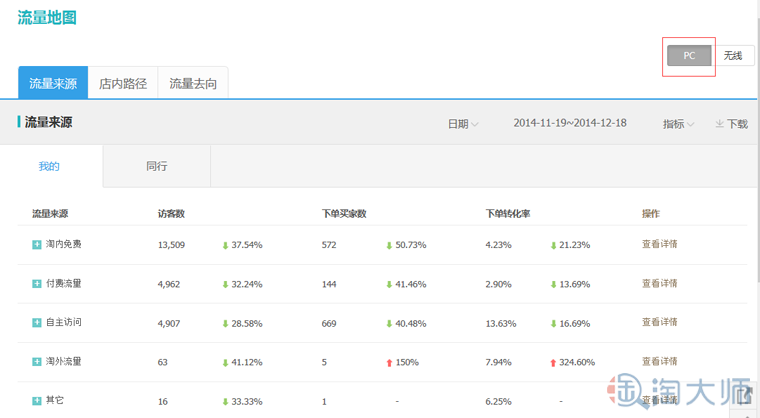Switch to PC view toggle
The height and width of the screenshot is (418, 760).
tap(689, 56)
